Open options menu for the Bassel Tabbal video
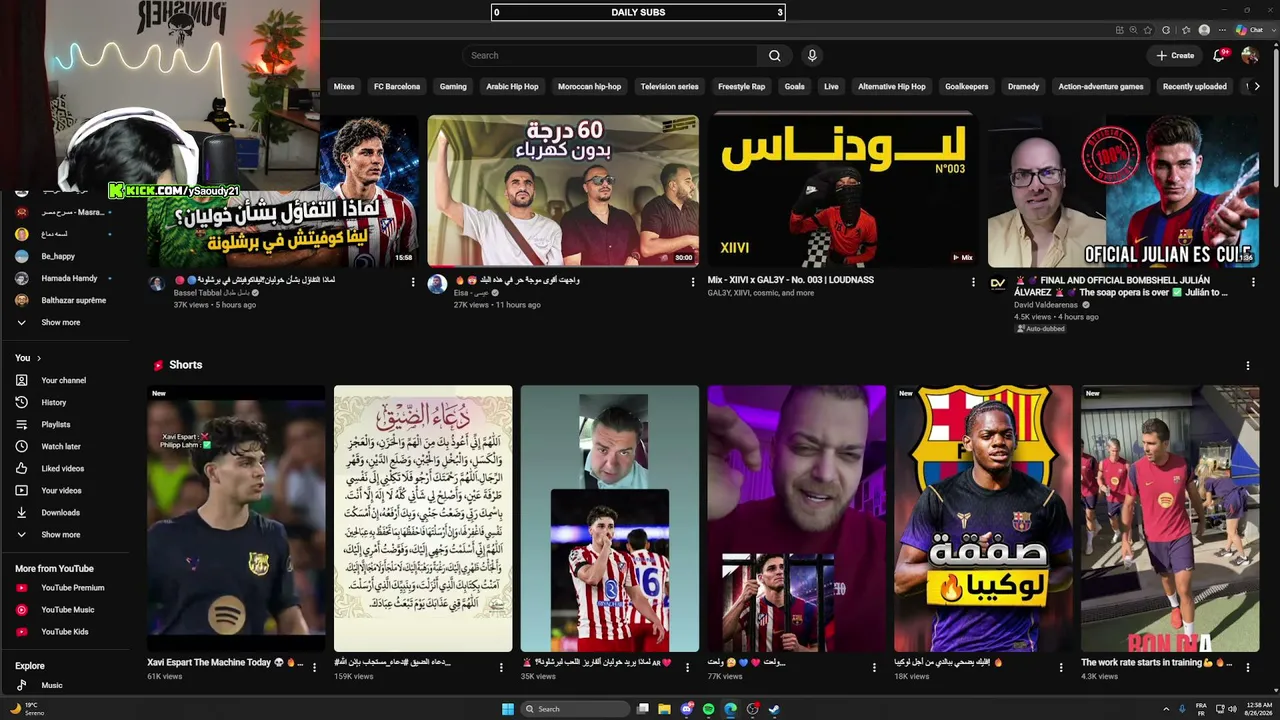This screenshot has width=1280, height=720. pos(413,282)
